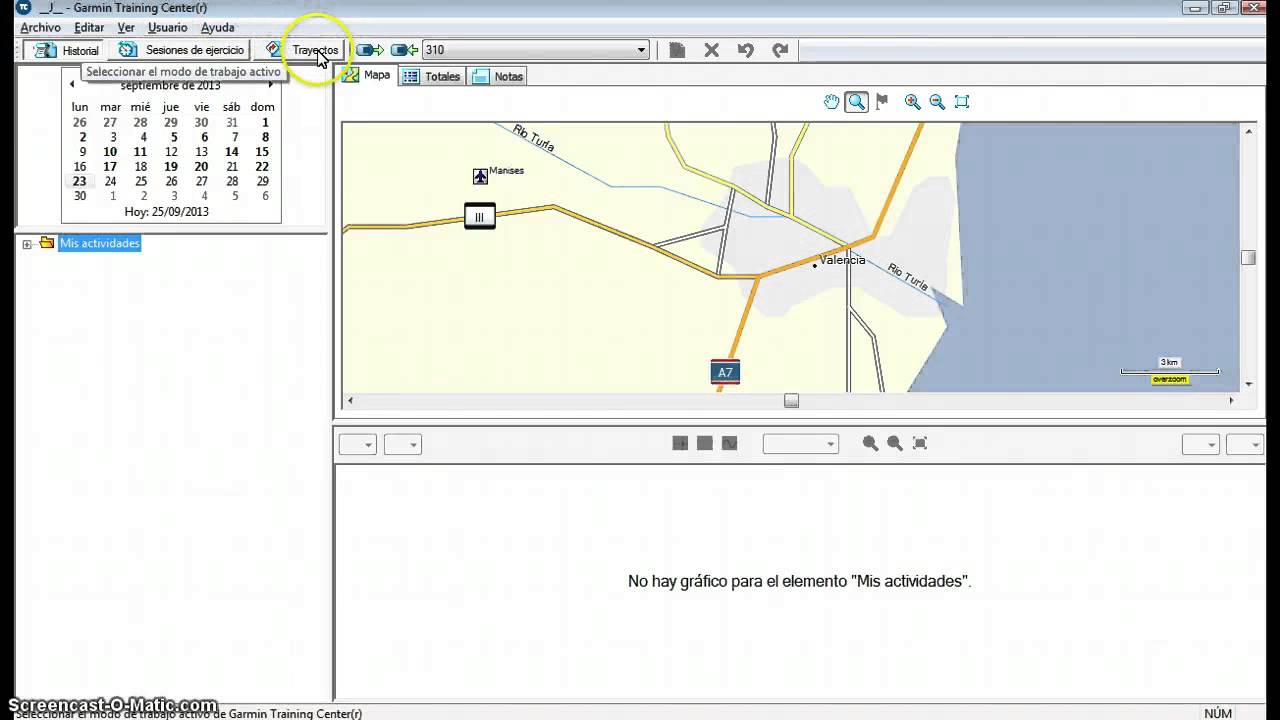Screen dimensions: 1280x720
Task: Click the graph zoom out icon
Action: coord(894,443)
